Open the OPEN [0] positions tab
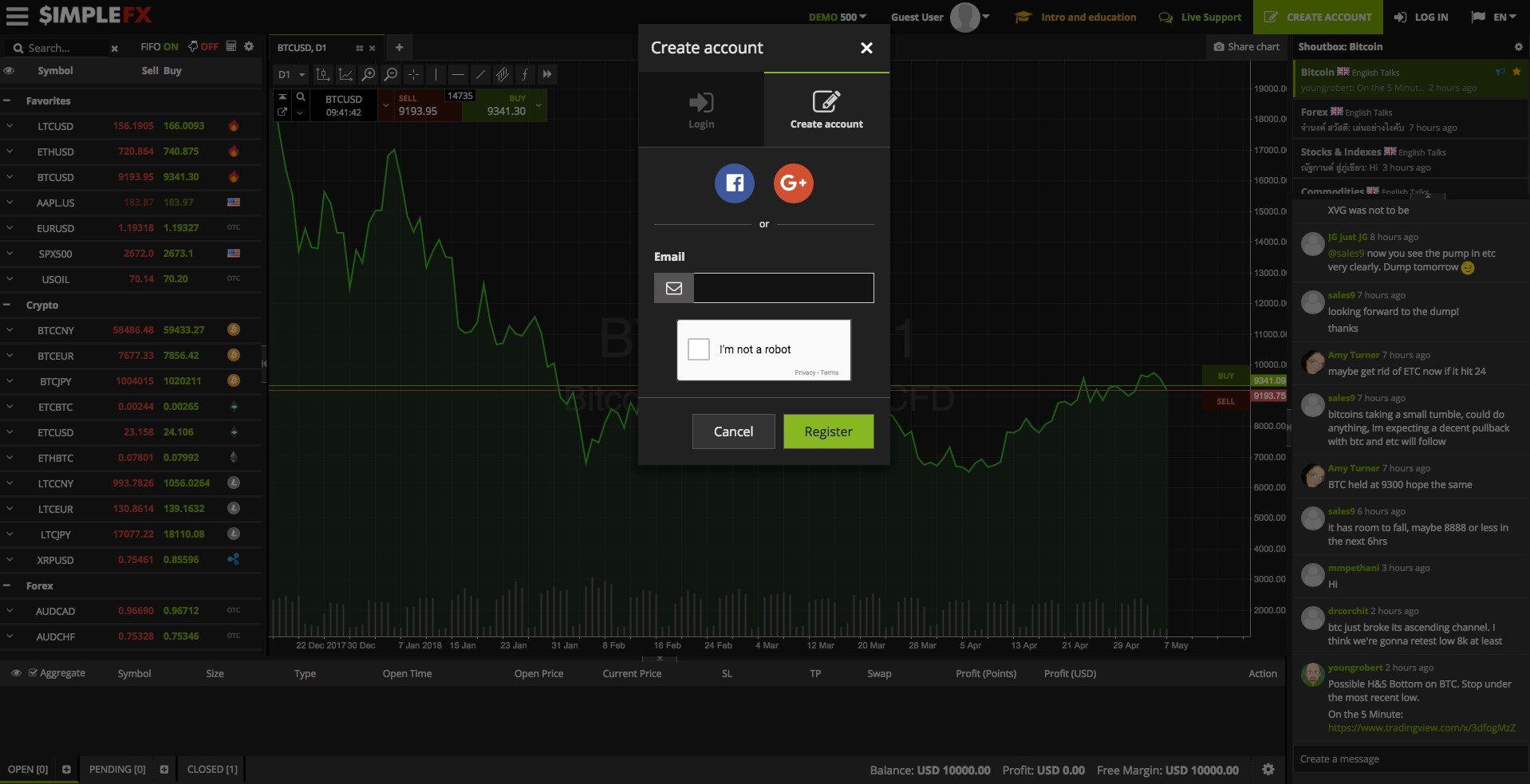This screenshot has height=784, width=1530. point(28,770)
